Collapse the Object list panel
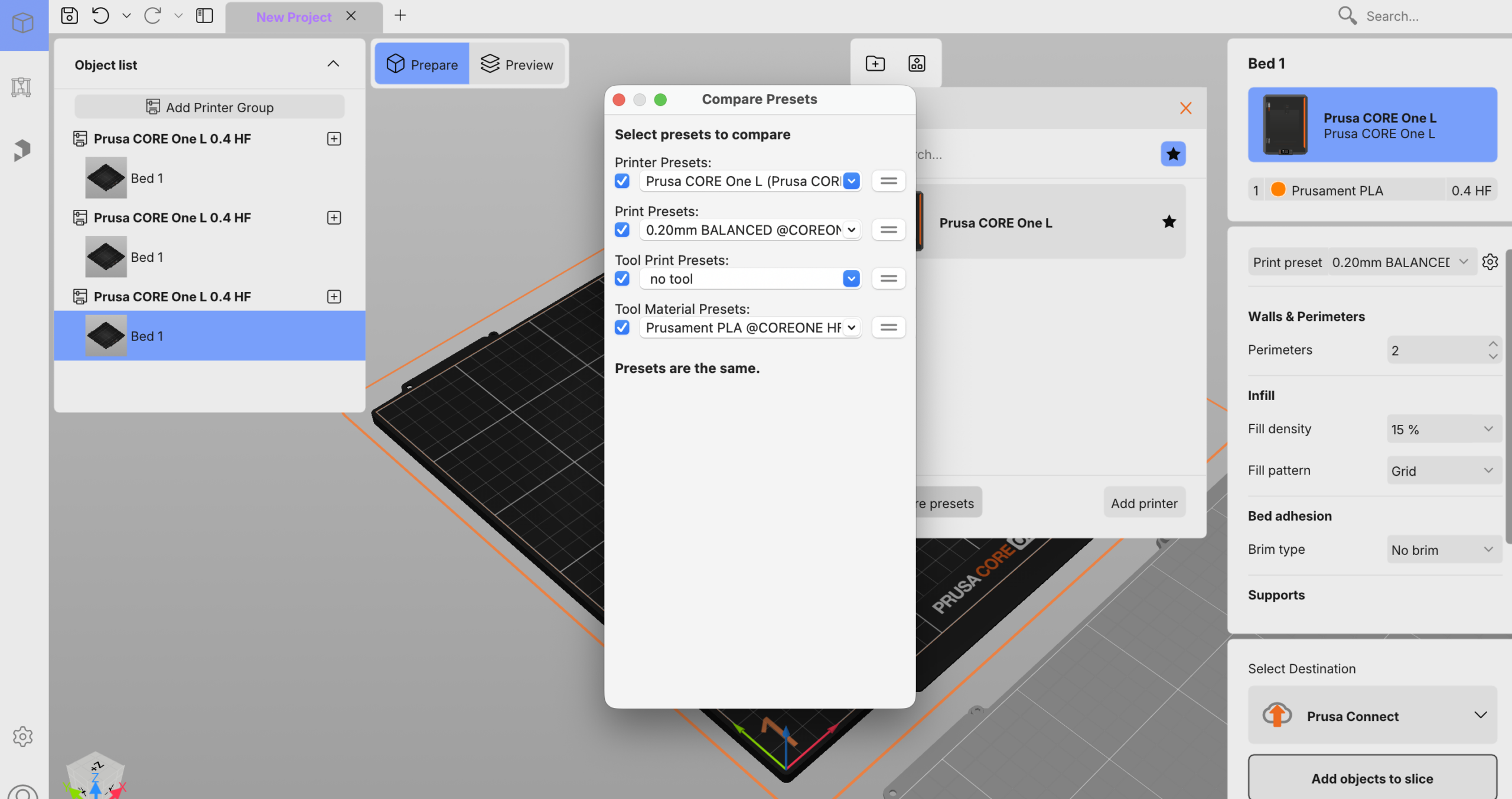The width and height of the screenshot is (1512, 799). coord(333,64)
